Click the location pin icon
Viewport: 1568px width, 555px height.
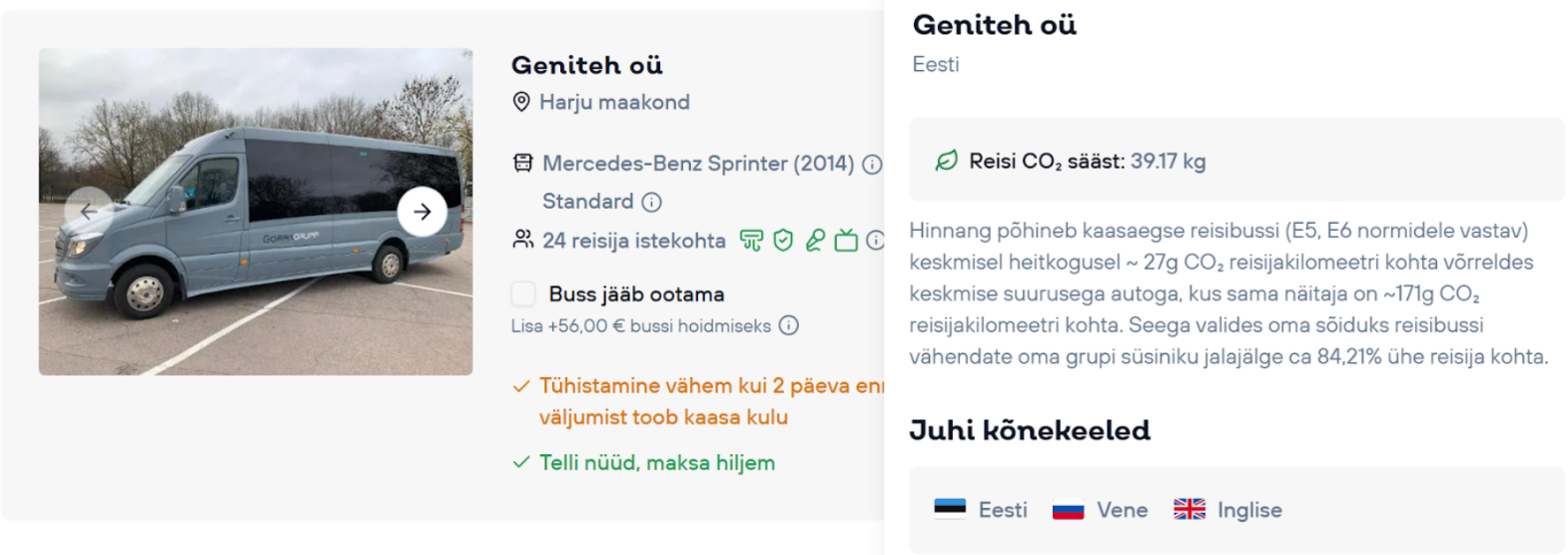(521, 102)
